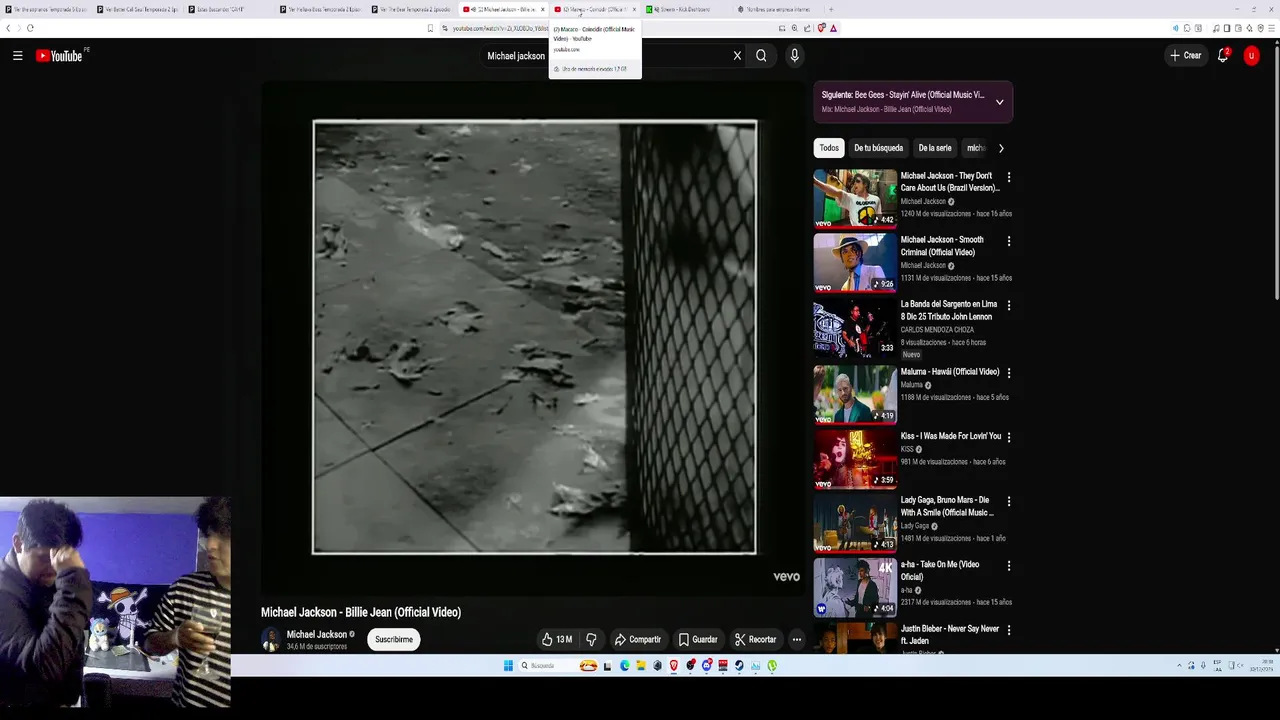Open the Michael Jackson channel name link
The height and width of the screenshot is (720, 1280).
pyautogui.click(x=316, y=634)
